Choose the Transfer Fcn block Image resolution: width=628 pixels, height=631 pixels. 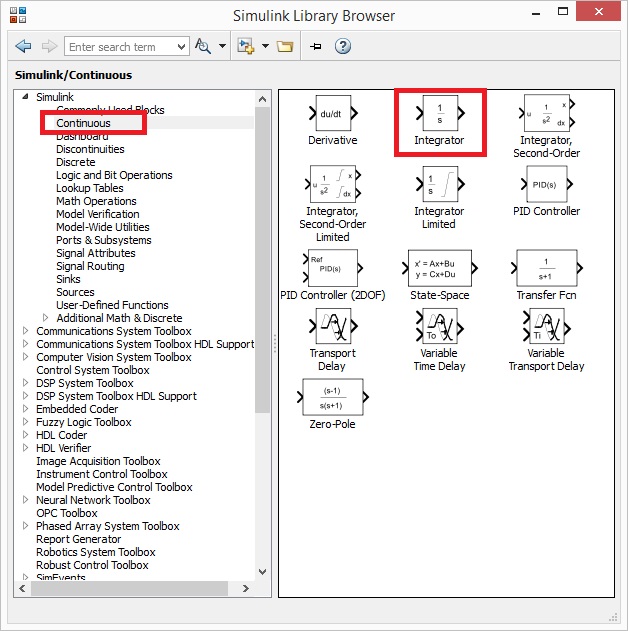(x=546, y=268)
